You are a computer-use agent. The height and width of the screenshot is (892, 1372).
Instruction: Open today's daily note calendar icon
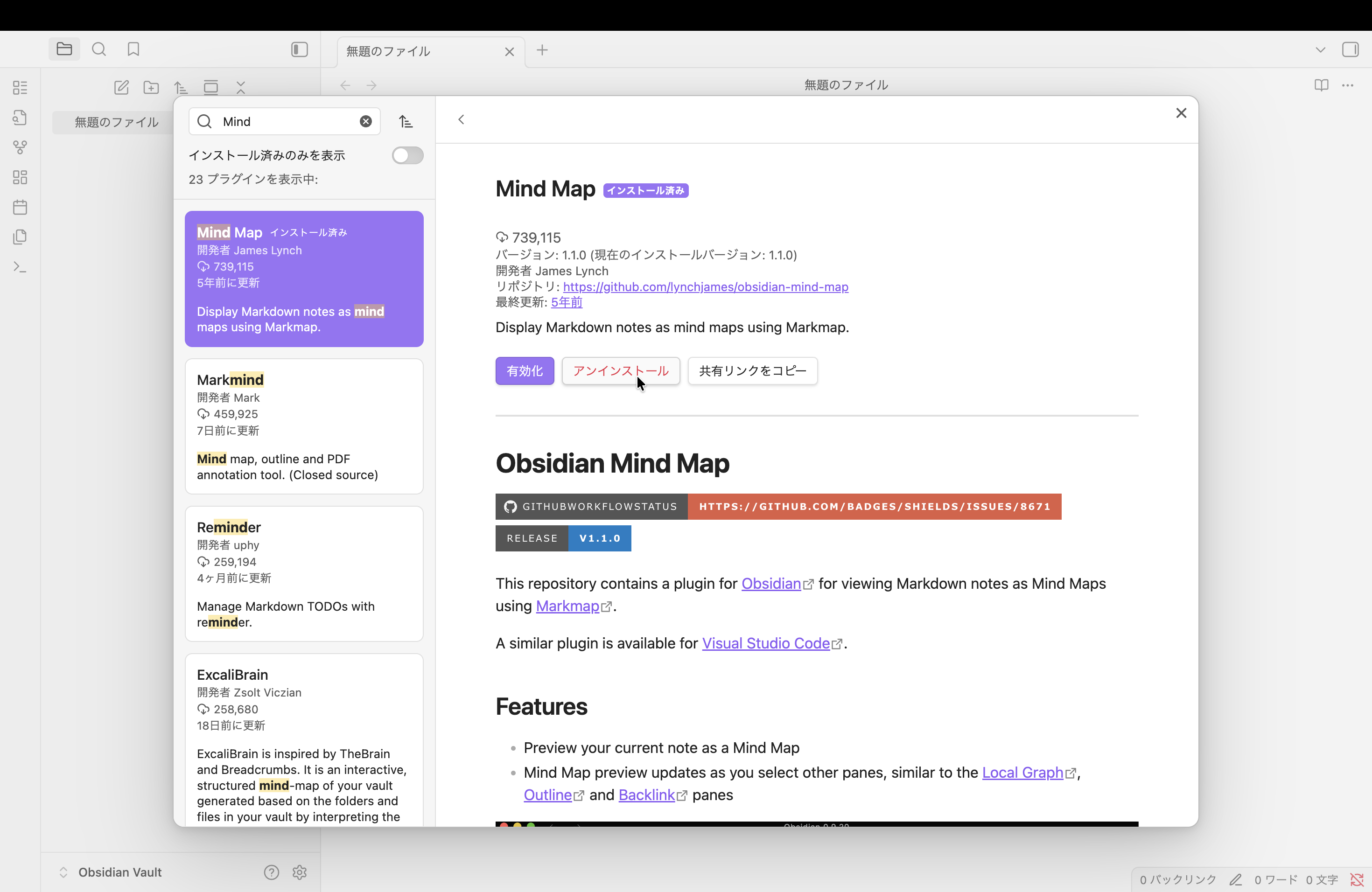coord(20,208)
